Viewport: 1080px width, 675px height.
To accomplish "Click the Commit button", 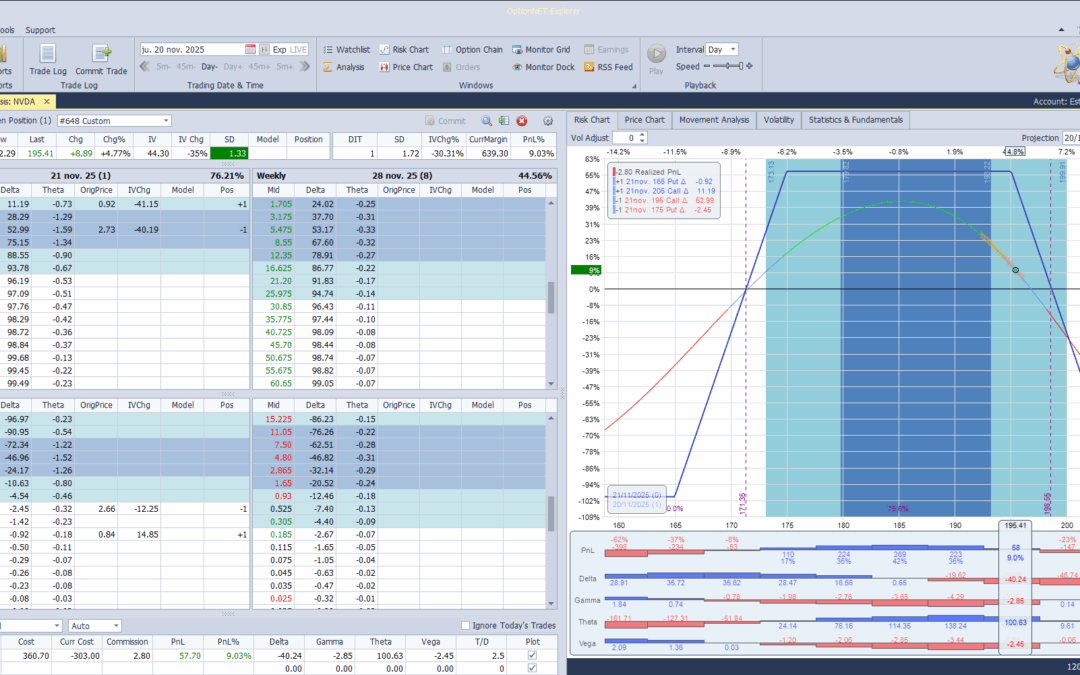I will [445, 121].
